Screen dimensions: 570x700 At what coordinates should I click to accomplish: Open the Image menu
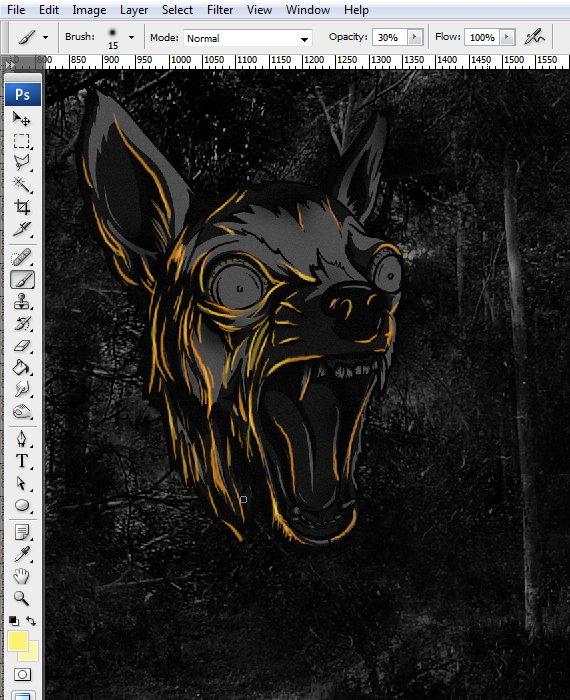89,10
